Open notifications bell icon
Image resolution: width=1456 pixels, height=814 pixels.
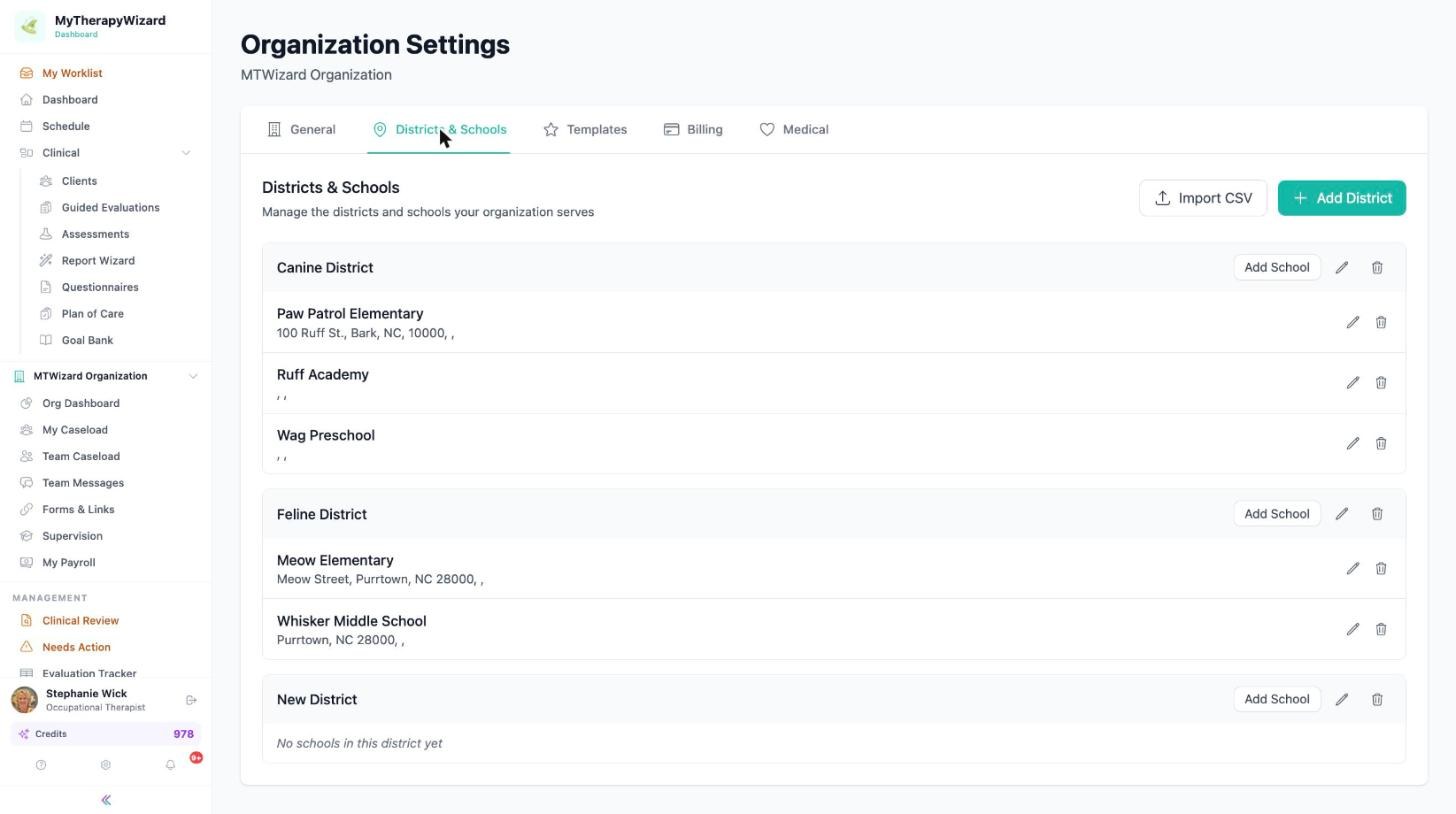click(170, 766)
